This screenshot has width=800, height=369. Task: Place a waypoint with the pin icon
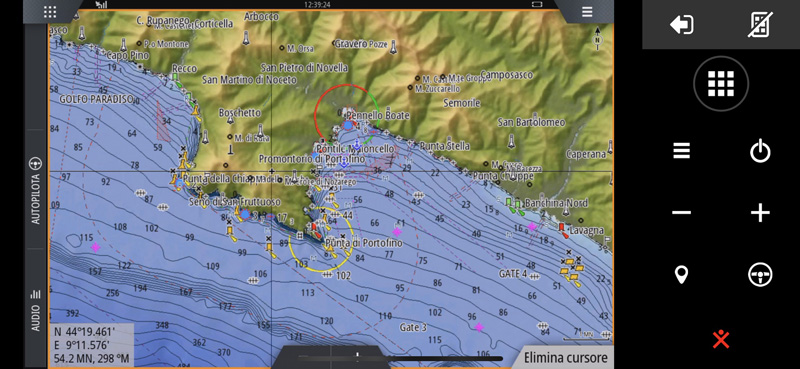click(x=682, y=275)
